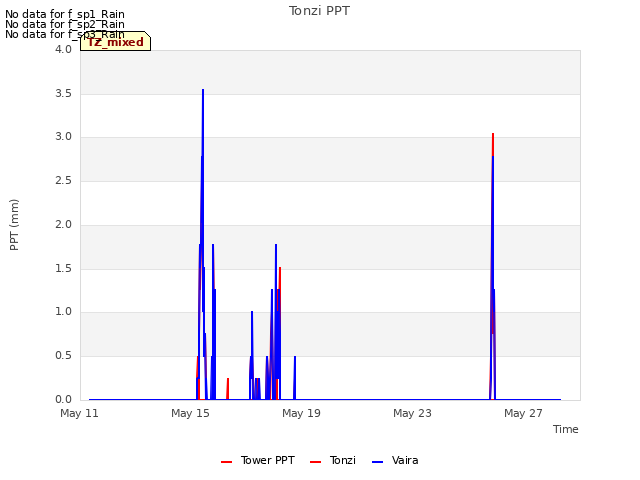
Task: Click the Time x-axis label
Action: pos(565,429)
